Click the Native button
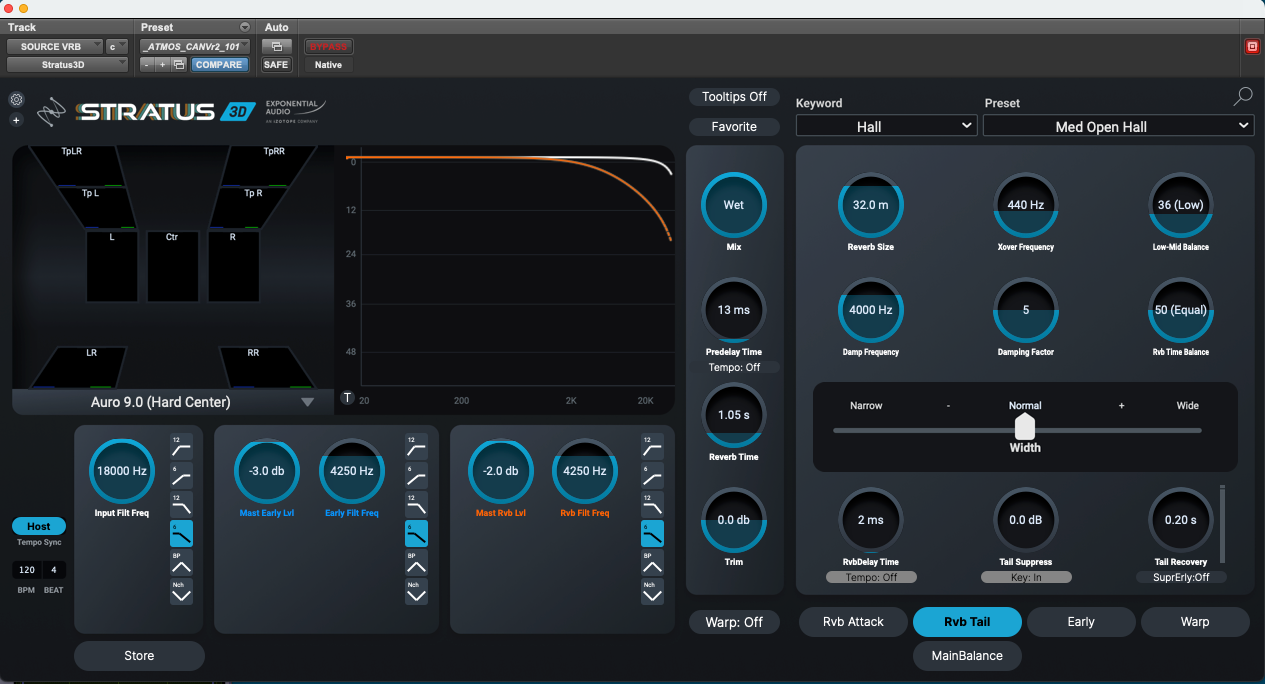 [x=328, y=64]
